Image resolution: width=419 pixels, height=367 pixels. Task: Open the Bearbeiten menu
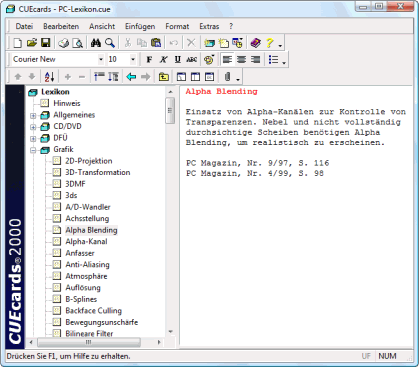tap(61, 26)
